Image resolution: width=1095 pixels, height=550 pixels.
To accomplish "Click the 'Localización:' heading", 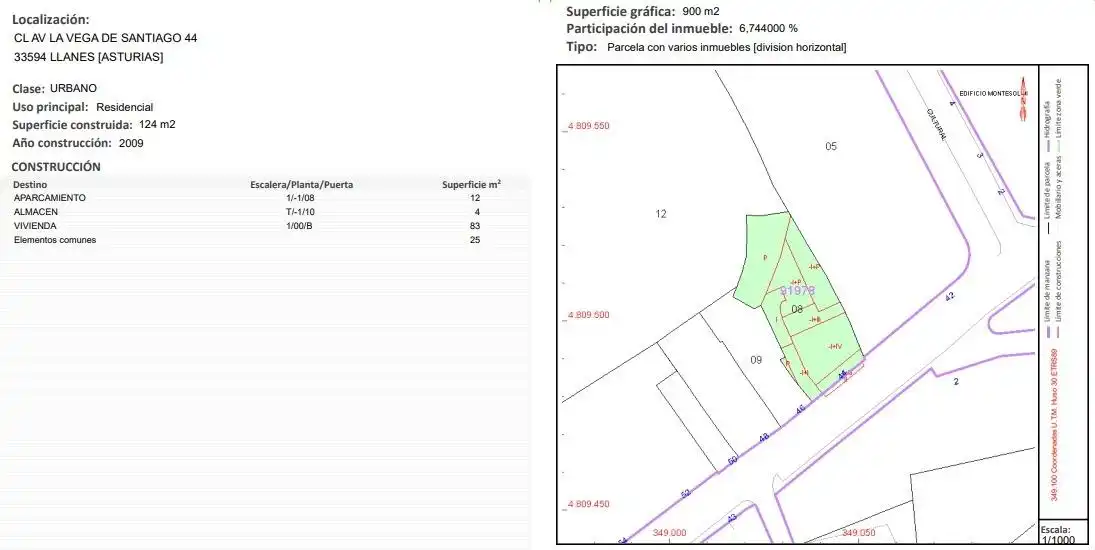I will point(51,20).
